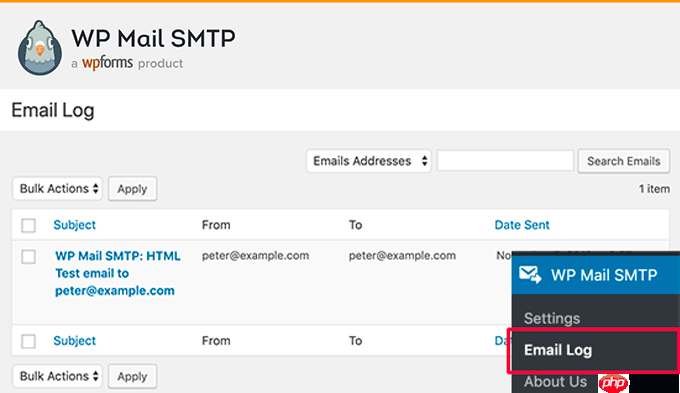Tick the select-all checkbox in the table header

coord(29,225)
